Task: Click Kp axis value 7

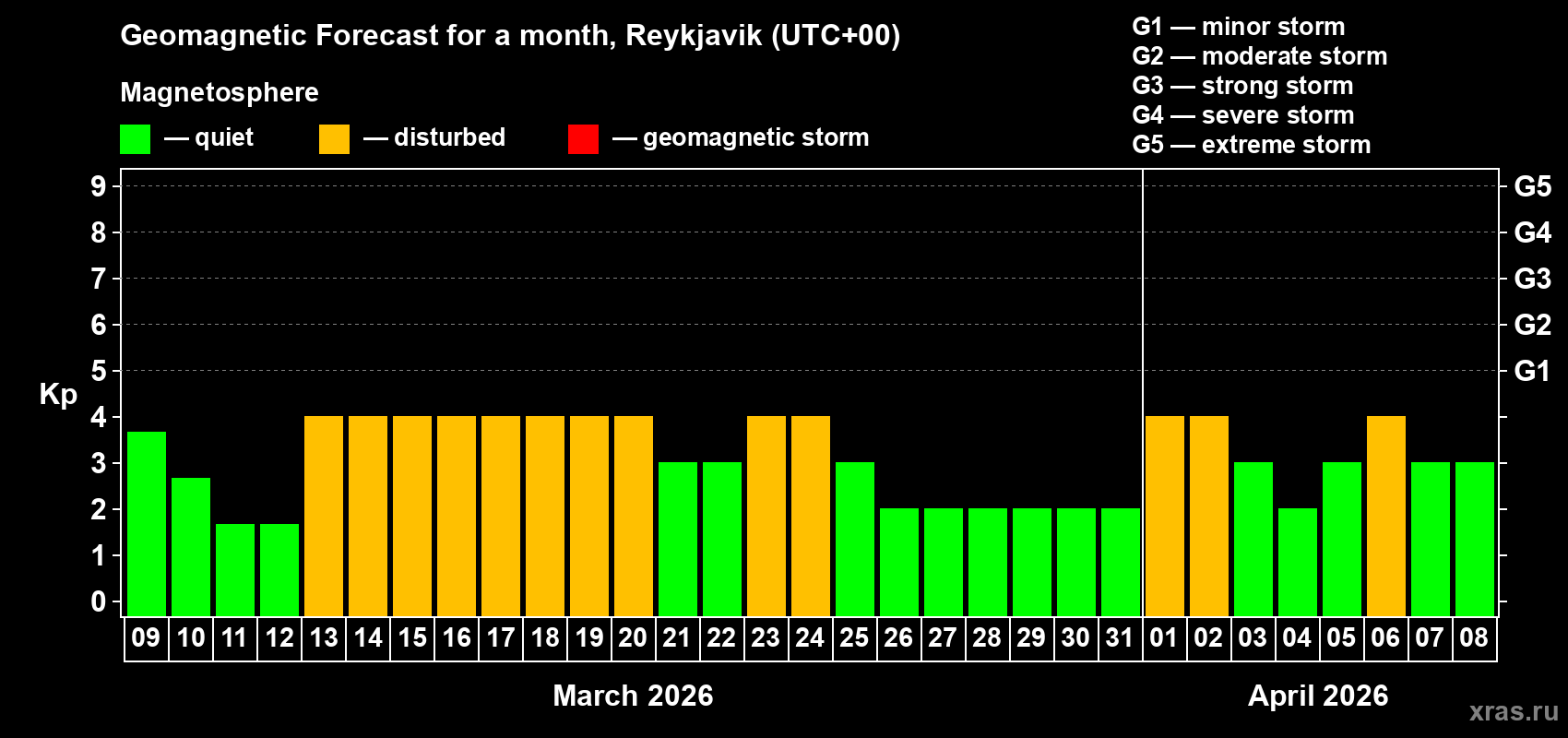Action: 99,279
